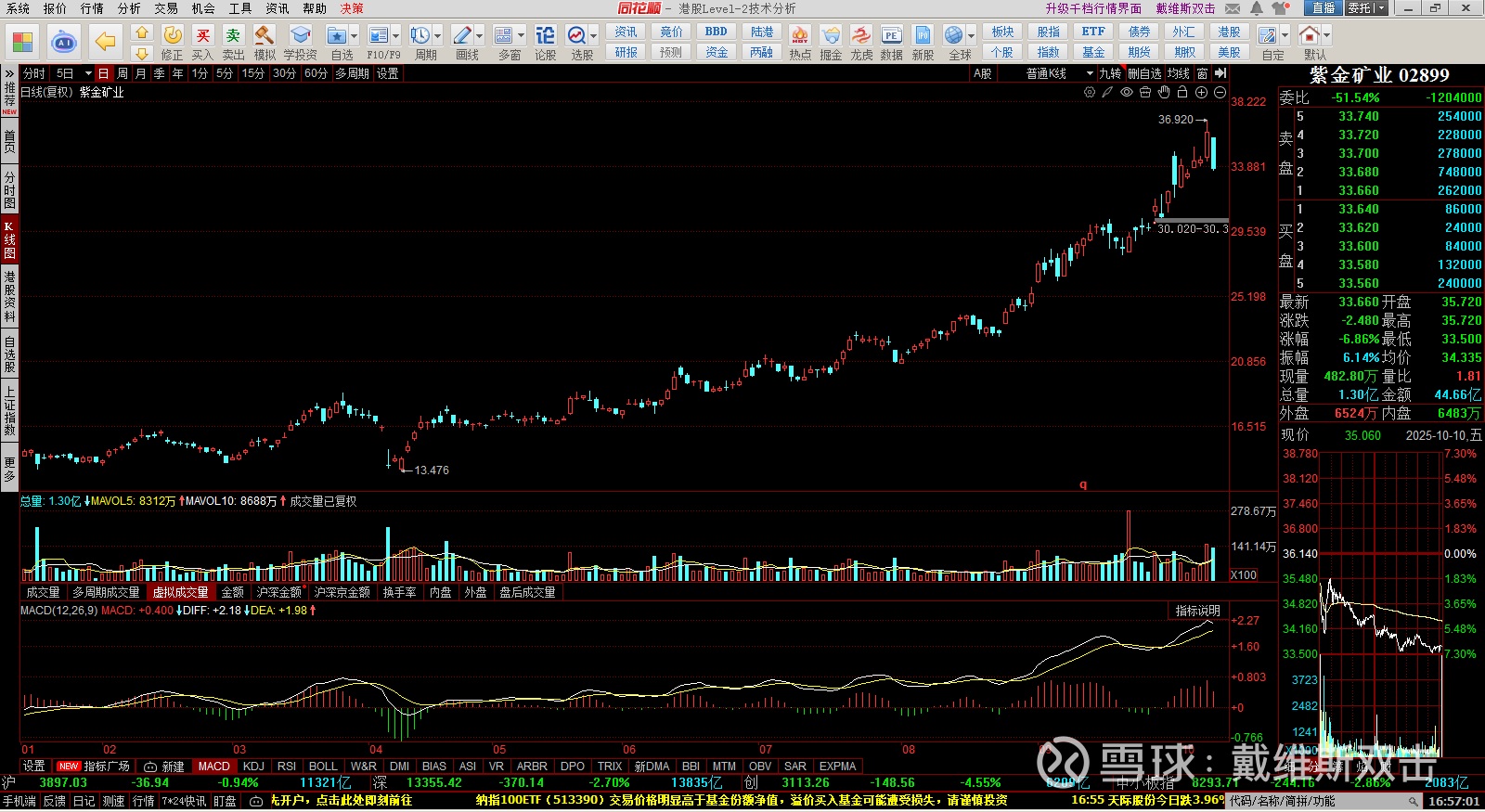1485x812 pixels.
Task: Switch to 月 monthly period
Action: tap(140, 73)
